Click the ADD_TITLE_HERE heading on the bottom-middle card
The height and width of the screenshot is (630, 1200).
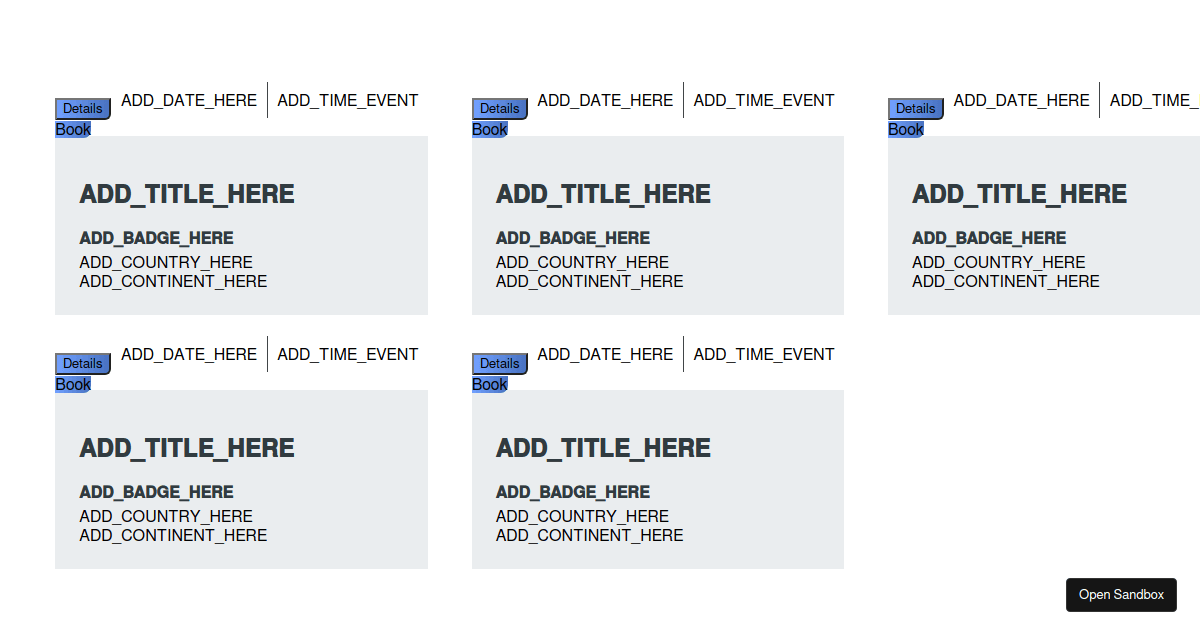click(x=603, y=448)
